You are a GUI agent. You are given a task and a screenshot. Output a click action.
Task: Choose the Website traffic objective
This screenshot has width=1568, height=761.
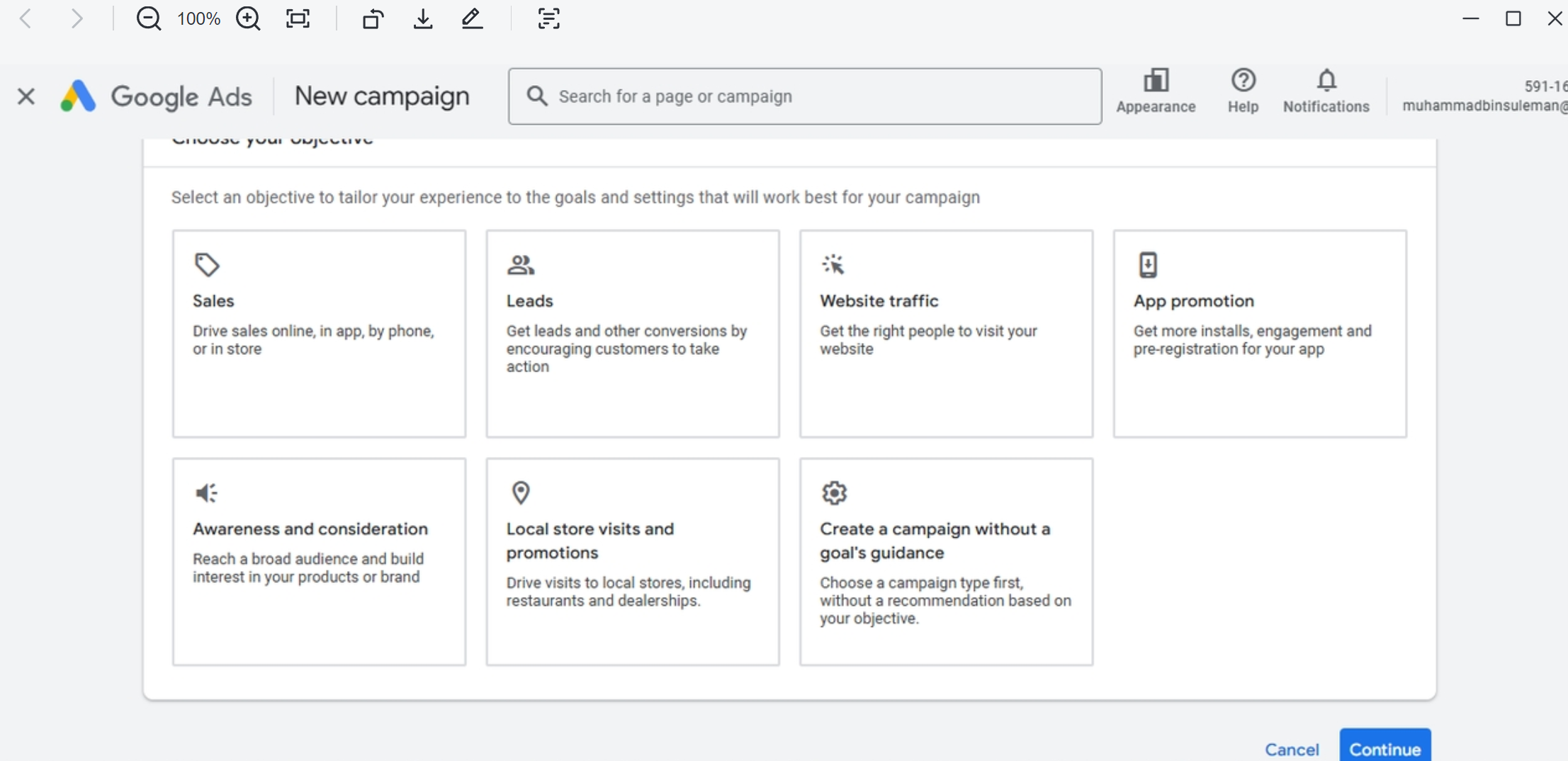946,333
